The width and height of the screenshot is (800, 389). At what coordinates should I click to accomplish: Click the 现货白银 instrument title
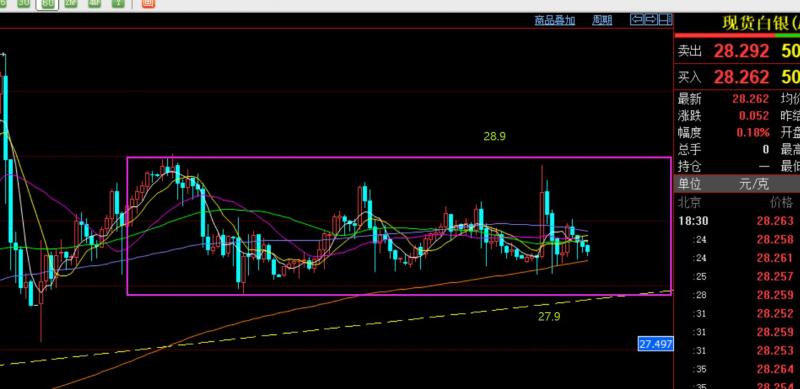[x=761, y=23]
